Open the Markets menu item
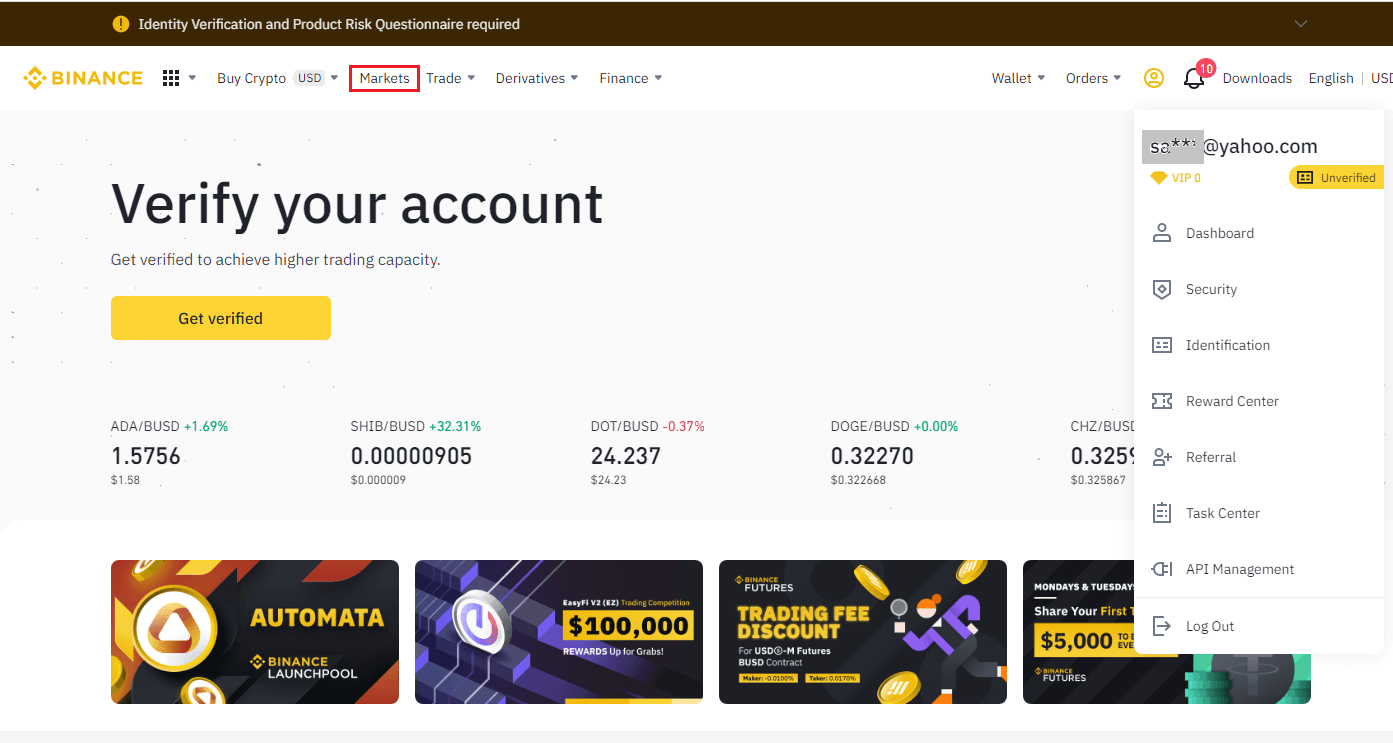Image resolution: width=1393 pixels, height=743 pixels. point(384,78)
